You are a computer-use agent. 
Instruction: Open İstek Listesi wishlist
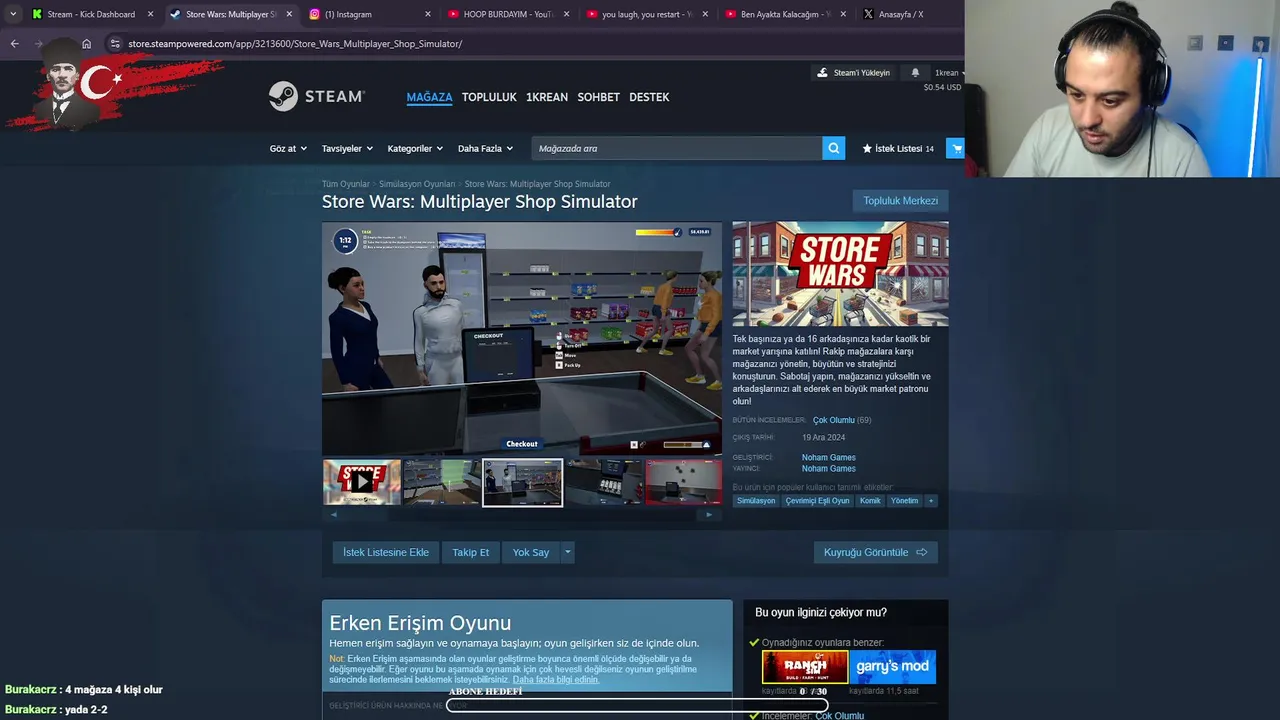coord(898,148)
